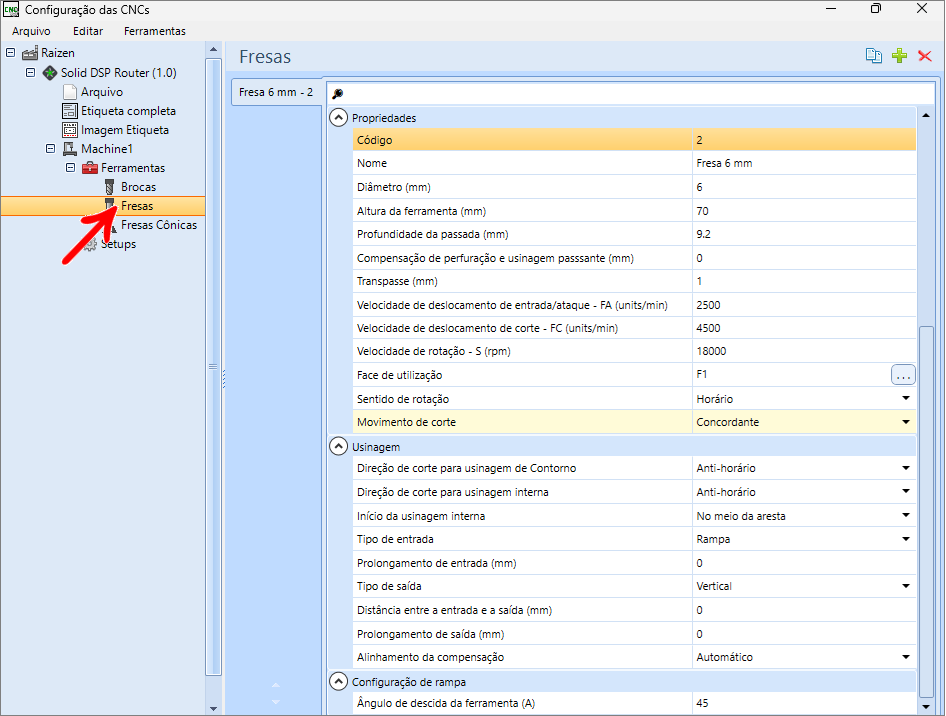Open Tipo de entrada dropdown
Screen dimensions: 946x716
click(906, 539)
